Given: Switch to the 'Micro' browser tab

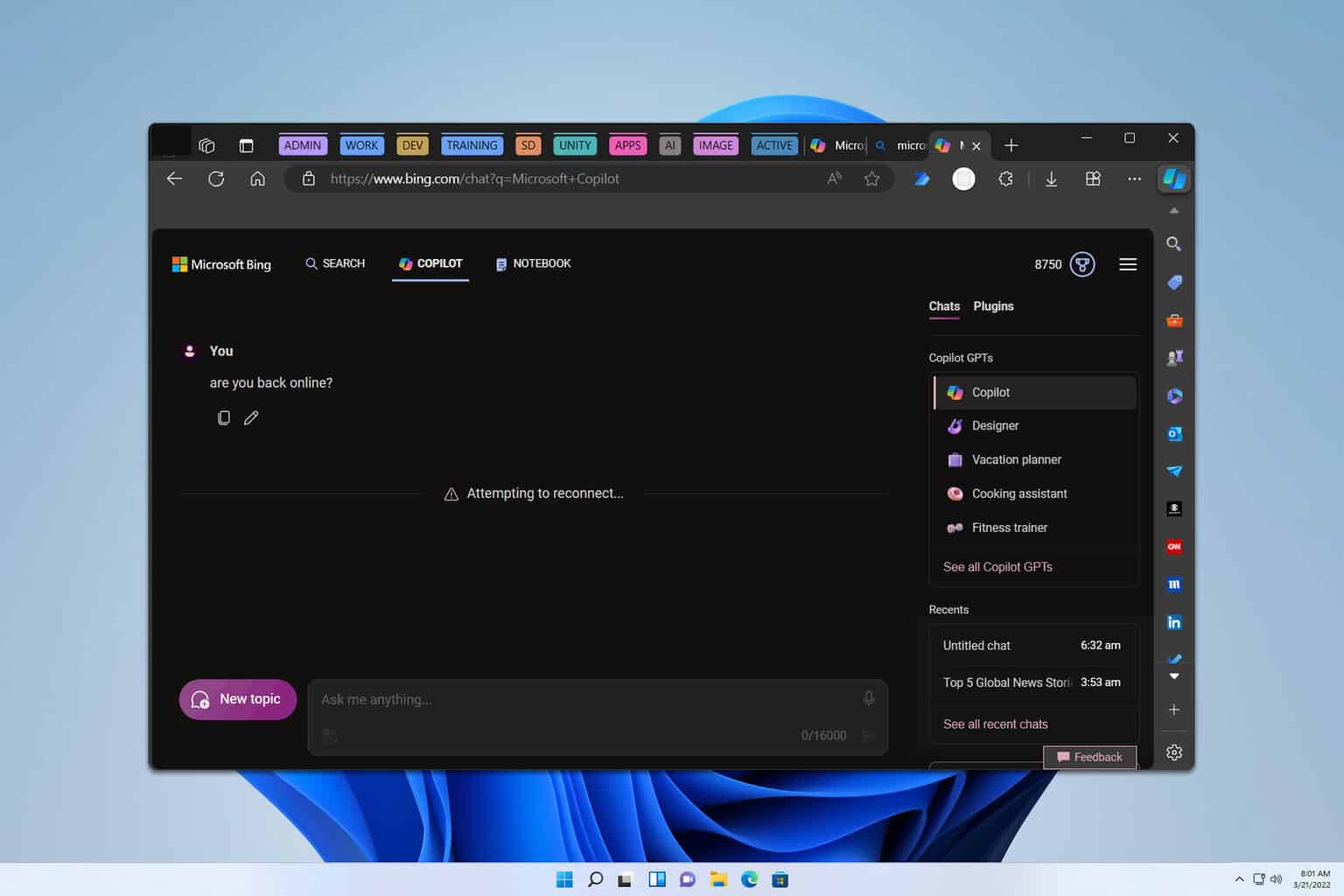Looking at the screenshot, I should point(836,145).
